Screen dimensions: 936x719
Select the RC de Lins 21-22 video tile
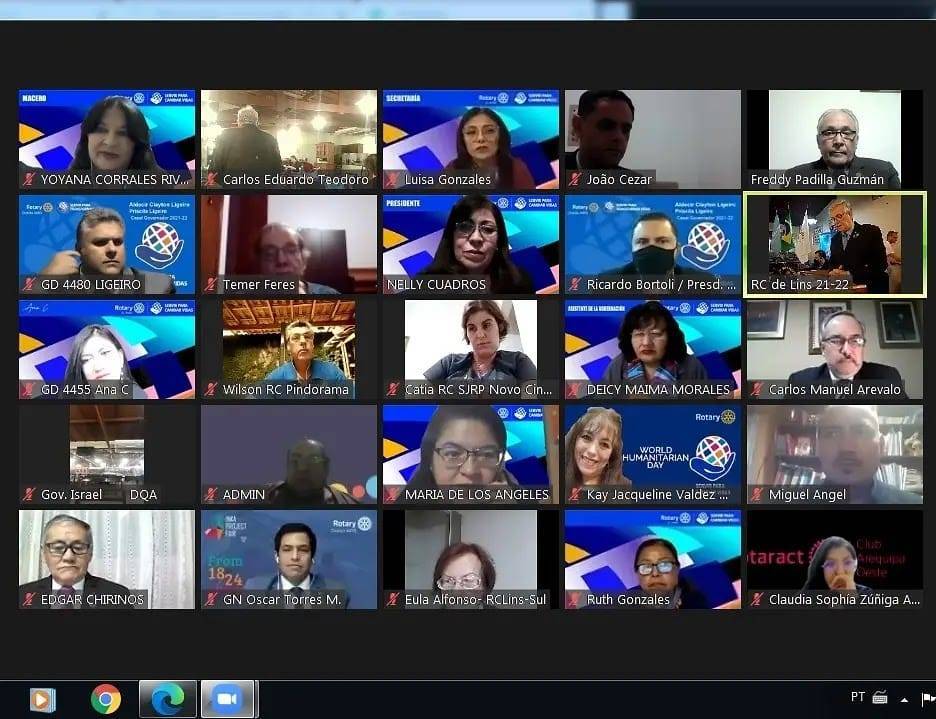(834, 243)
